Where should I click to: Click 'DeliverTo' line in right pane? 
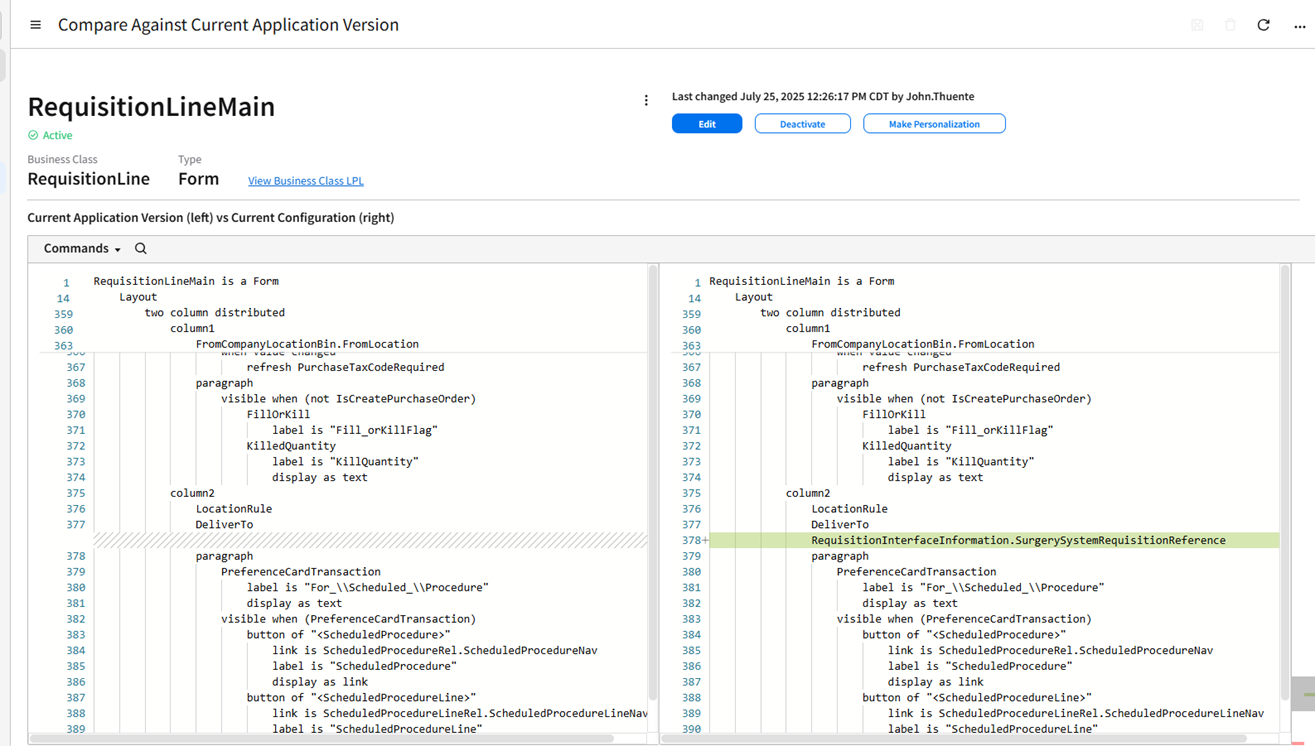click(x=840, y=524)
